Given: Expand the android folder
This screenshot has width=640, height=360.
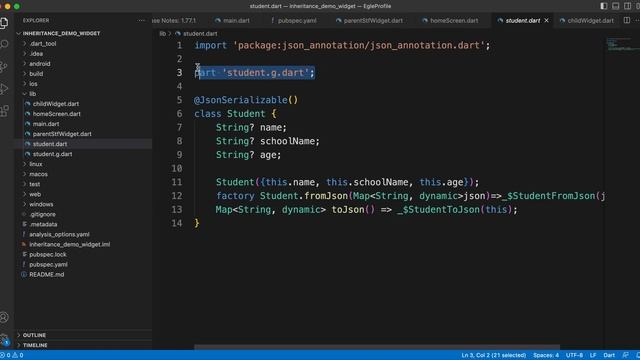Looking at the screenshot, I should click(x=40, y=64).
